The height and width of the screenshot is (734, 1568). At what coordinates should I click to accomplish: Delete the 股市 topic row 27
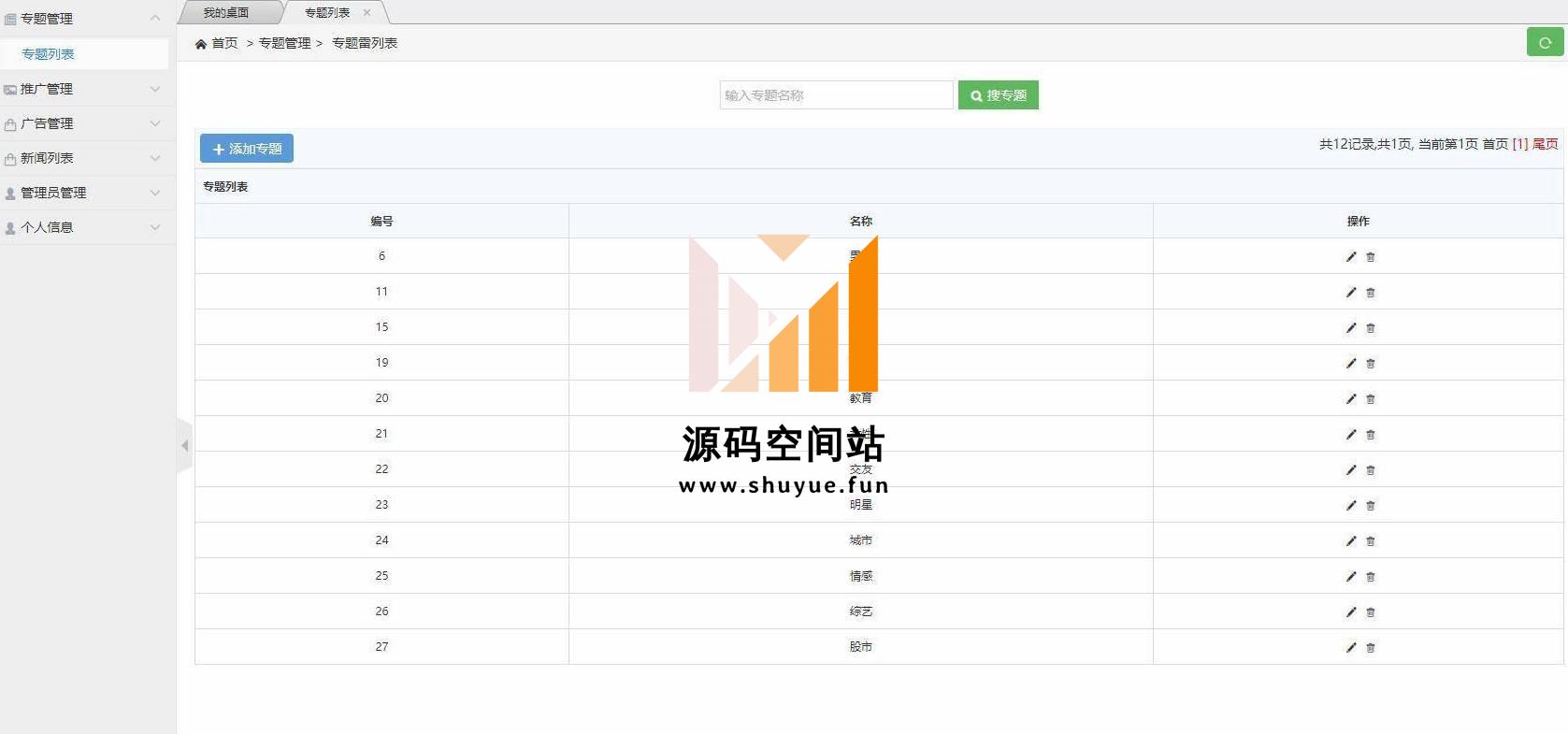[x=1371, y=647]
